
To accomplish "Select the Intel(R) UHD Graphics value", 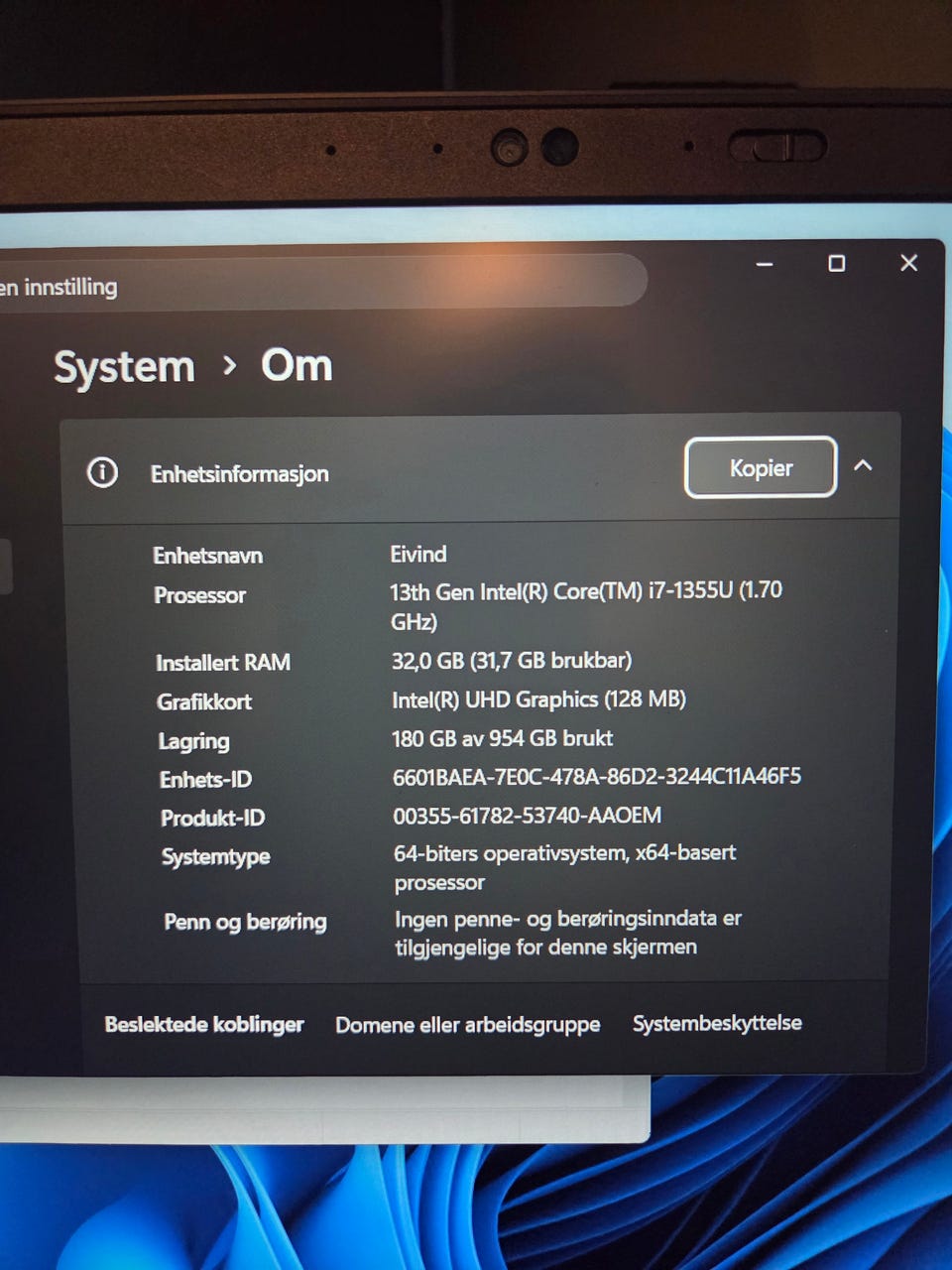I will [538, 699].
